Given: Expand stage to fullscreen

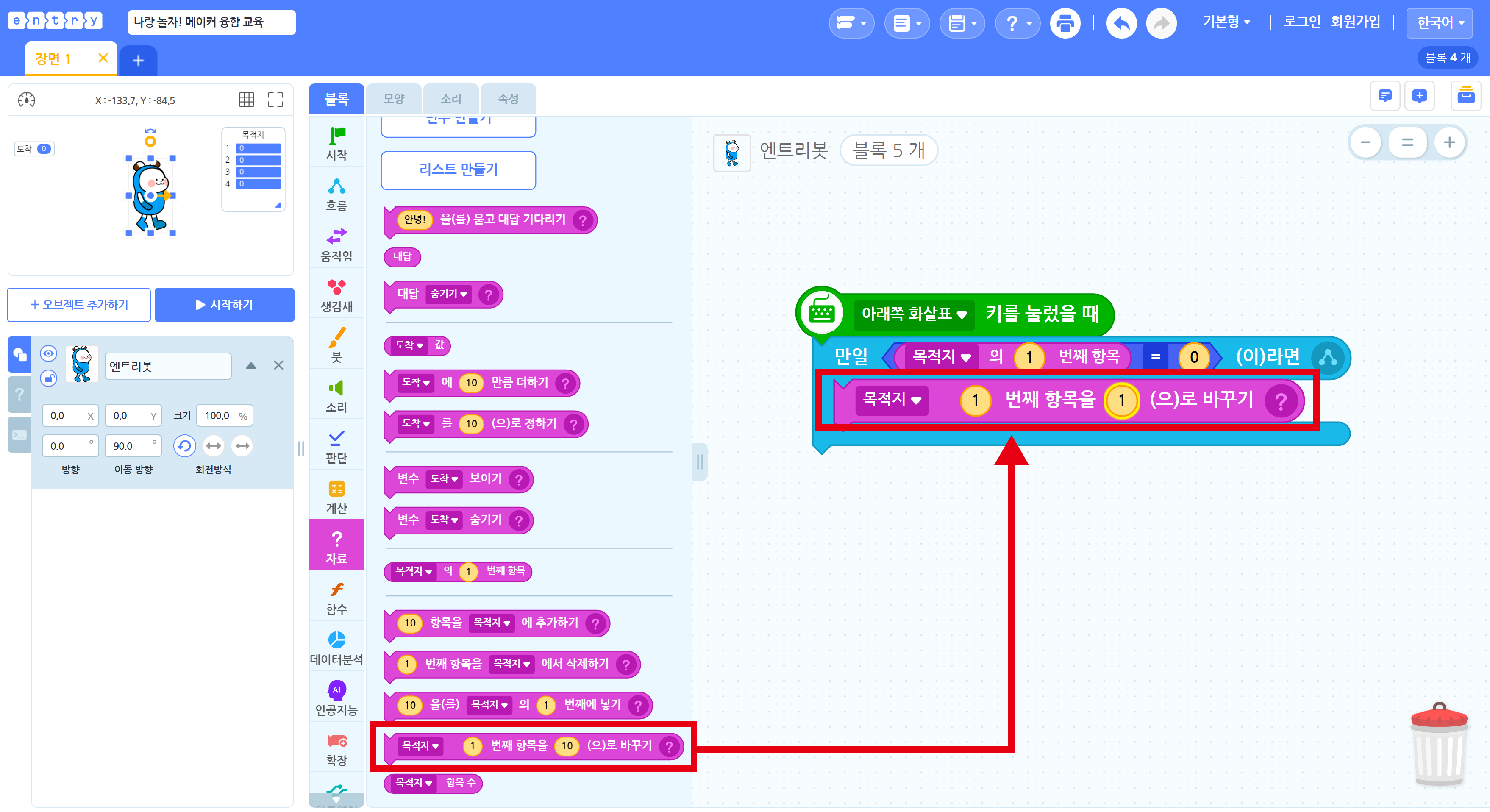Looking at the screenshot, I should (x=275, y=100).
